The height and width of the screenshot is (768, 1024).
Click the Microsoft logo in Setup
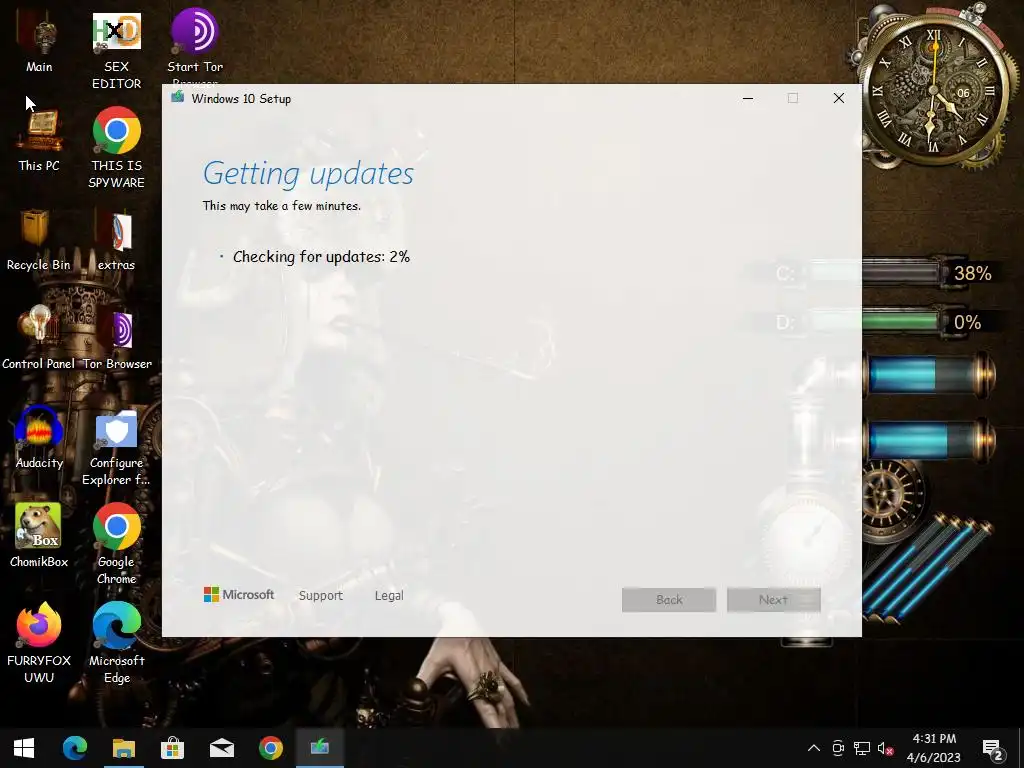coord(239,594)
